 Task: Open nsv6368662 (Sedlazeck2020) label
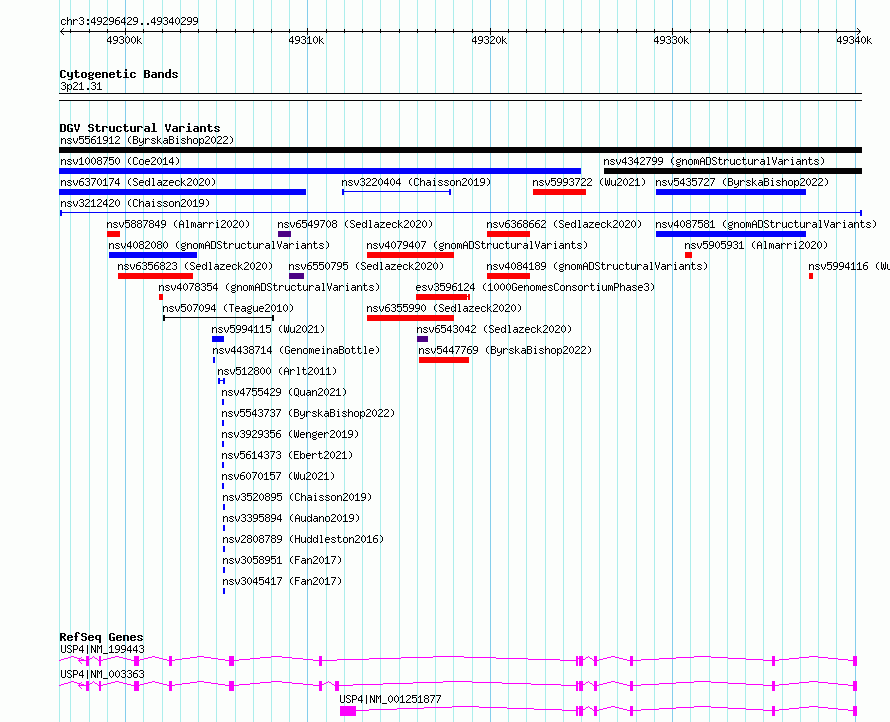(564, 224)
